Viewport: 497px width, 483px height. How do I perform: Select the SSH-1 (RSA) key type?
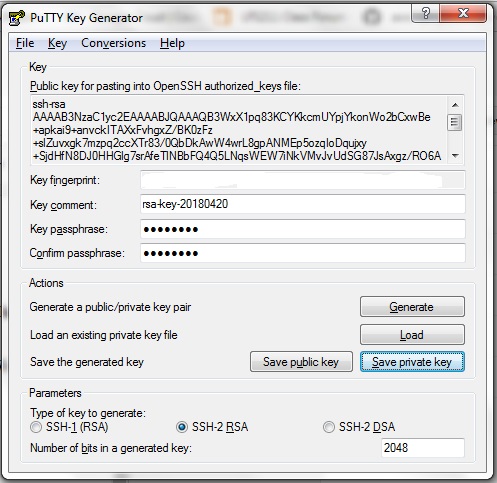[x=36, y=427]
